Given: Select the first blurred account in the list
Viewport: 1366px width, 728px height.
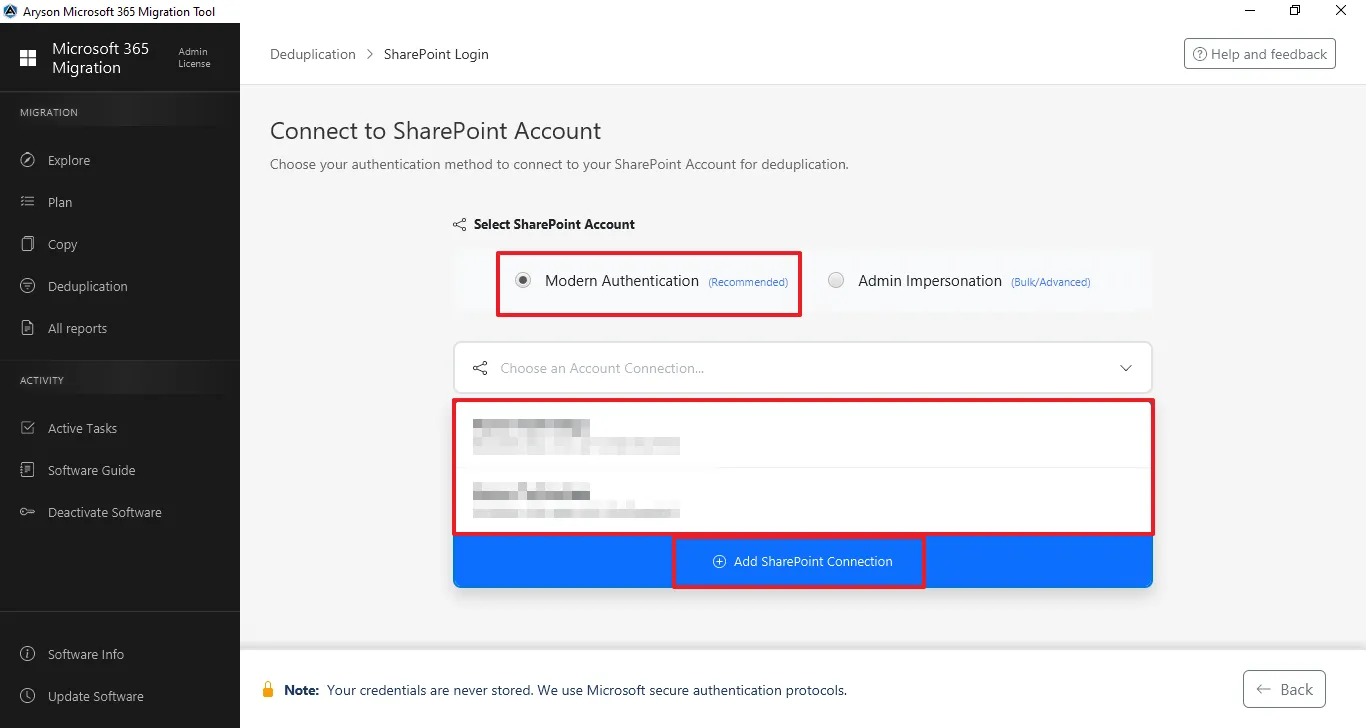Looking at the screenshot, I should pos(802,435).
